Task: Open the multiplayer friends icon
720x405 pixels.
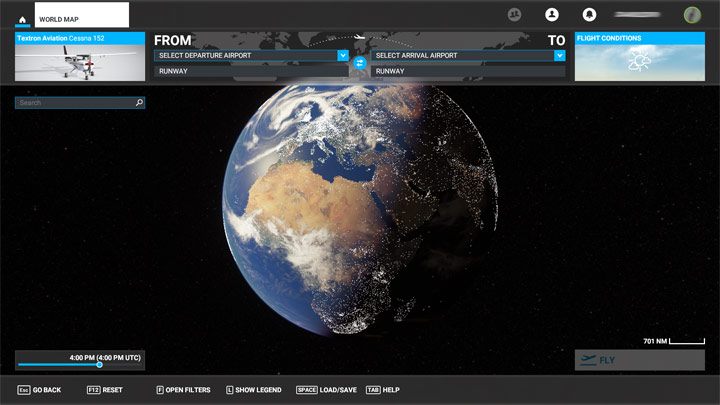Action: pyautogui.click(x=514, y=15)
